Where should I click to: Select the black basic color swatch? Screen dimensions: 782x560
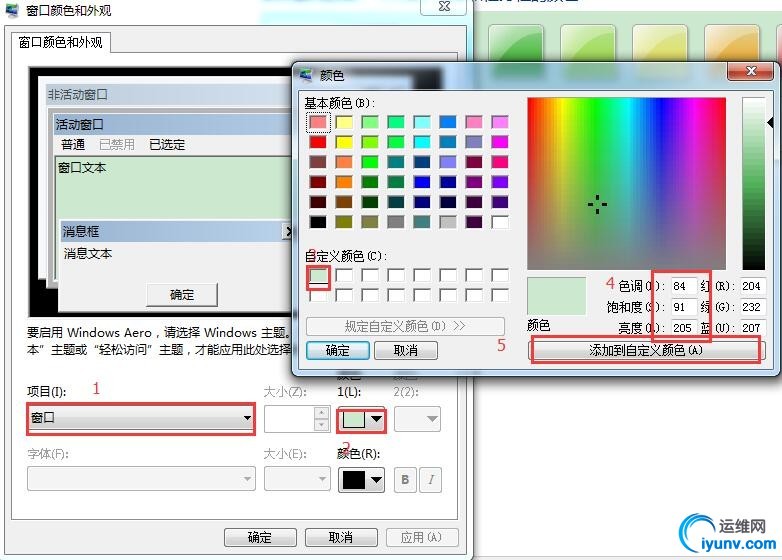tap(318, 222)
